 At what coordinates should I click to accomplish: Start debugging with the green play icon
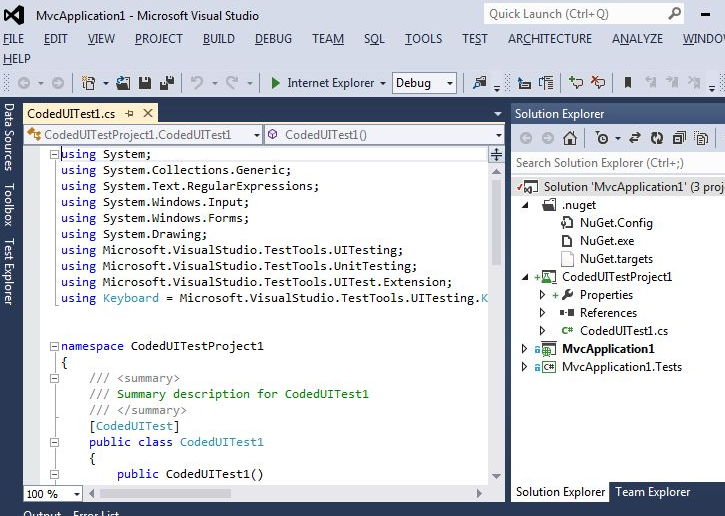click(x=275, y=83)
